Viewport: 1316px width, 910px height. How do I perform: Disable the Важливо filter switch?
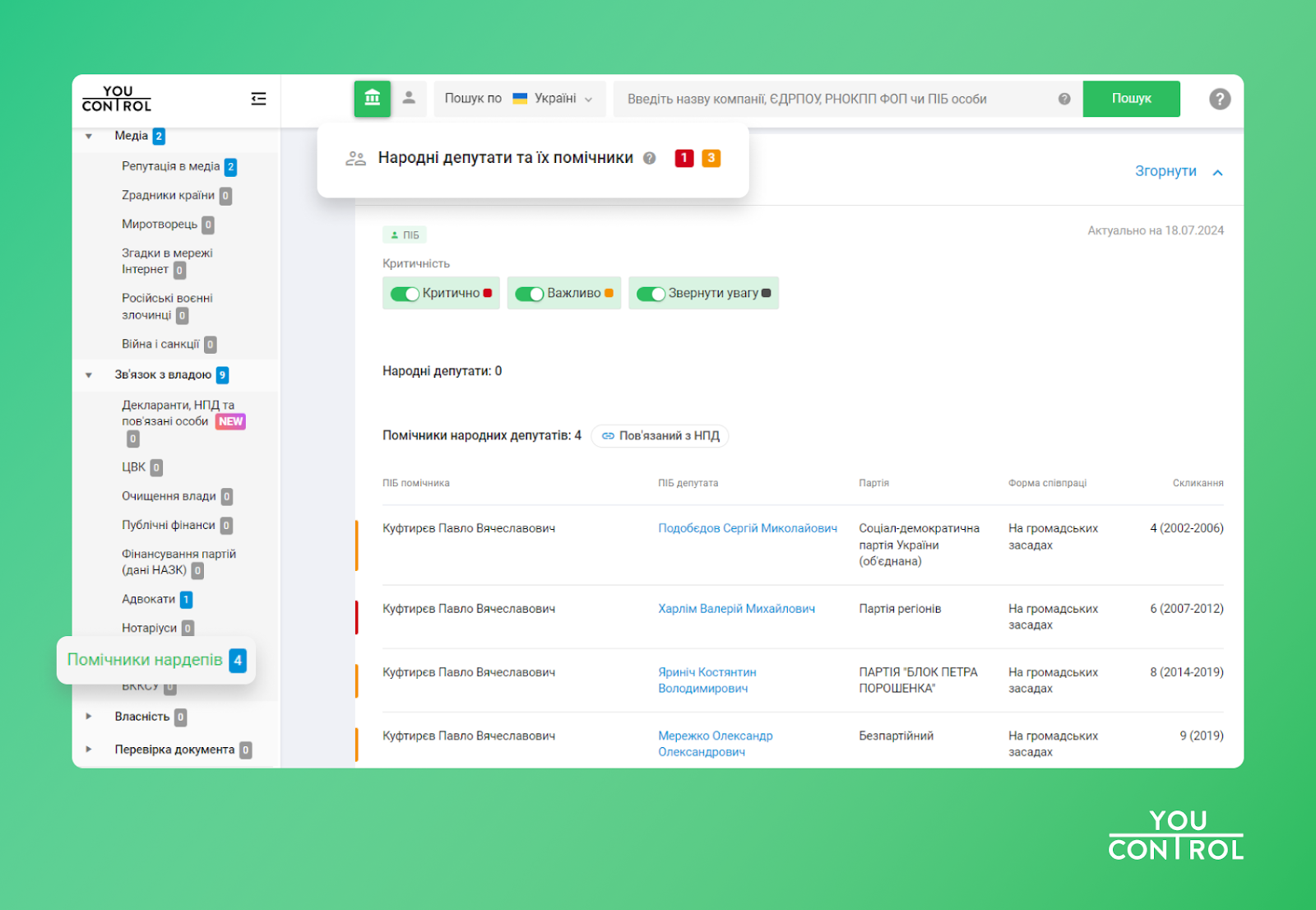tap(529, 294)
